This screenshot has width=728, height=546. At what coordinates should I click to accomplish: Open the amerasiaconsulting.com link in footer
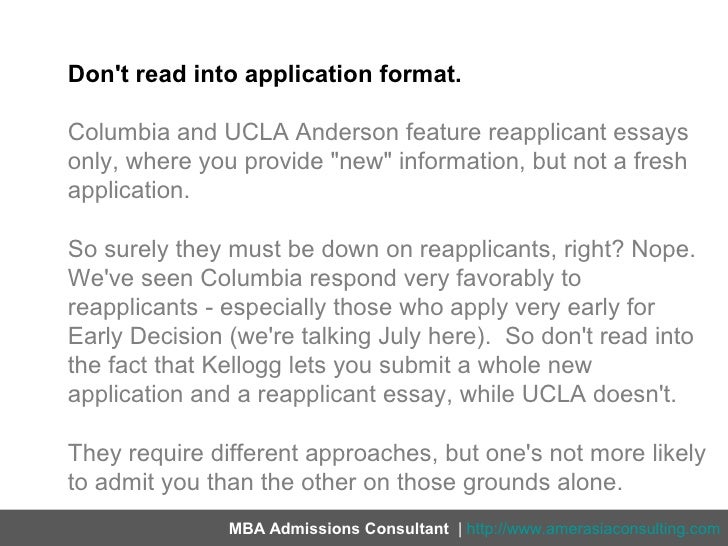coord(593,529)
